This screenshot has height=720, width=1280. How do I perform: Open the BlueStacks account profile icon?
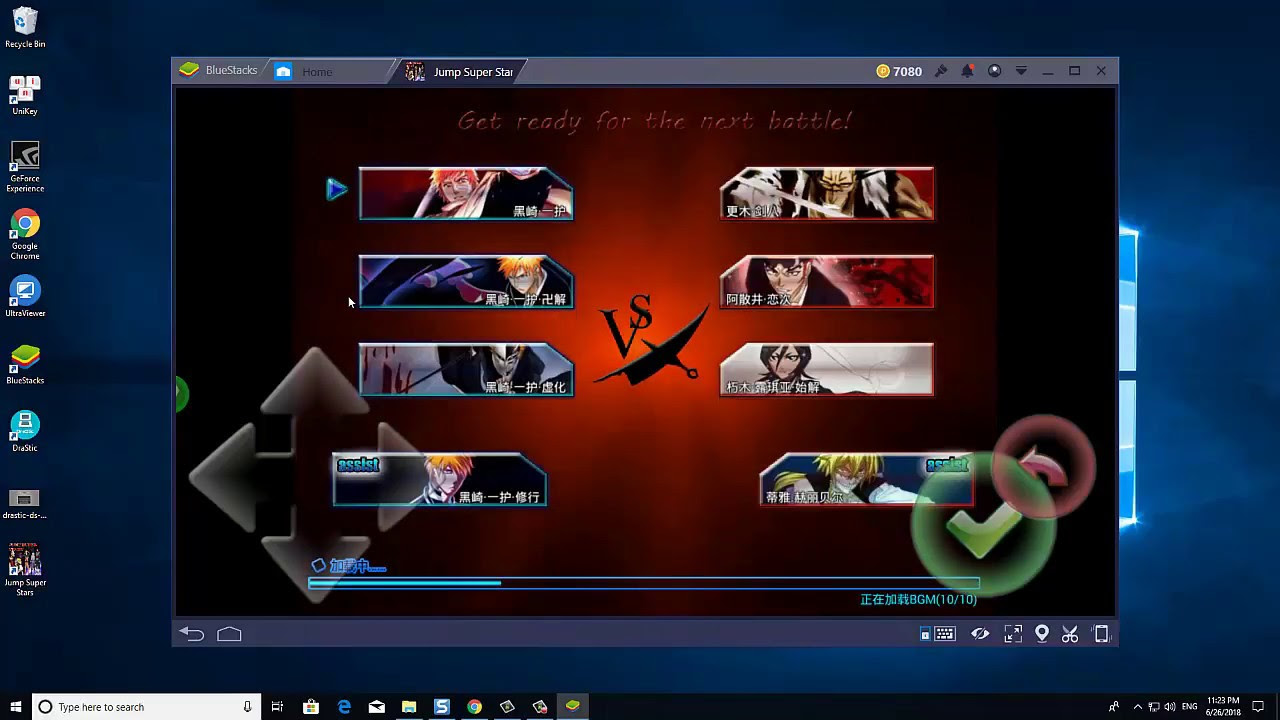coord(994,71)
